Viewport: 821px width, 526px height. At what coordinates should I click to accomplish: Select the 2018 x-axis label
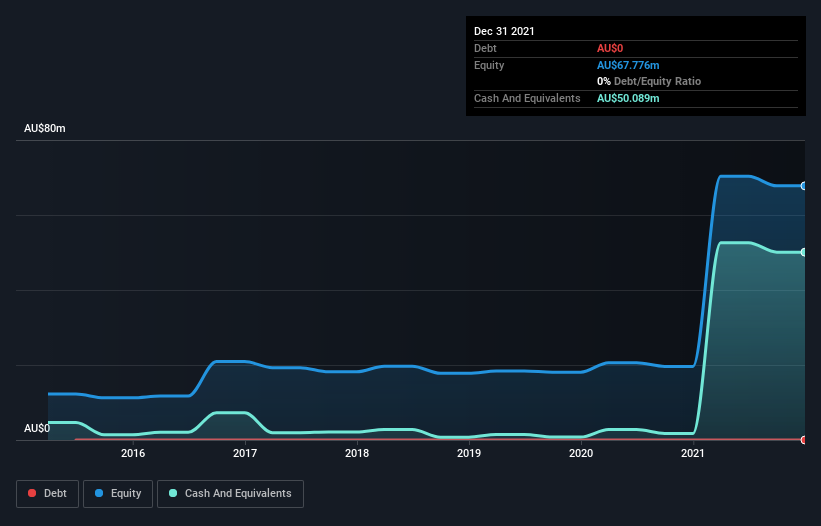tap(357, 453)
